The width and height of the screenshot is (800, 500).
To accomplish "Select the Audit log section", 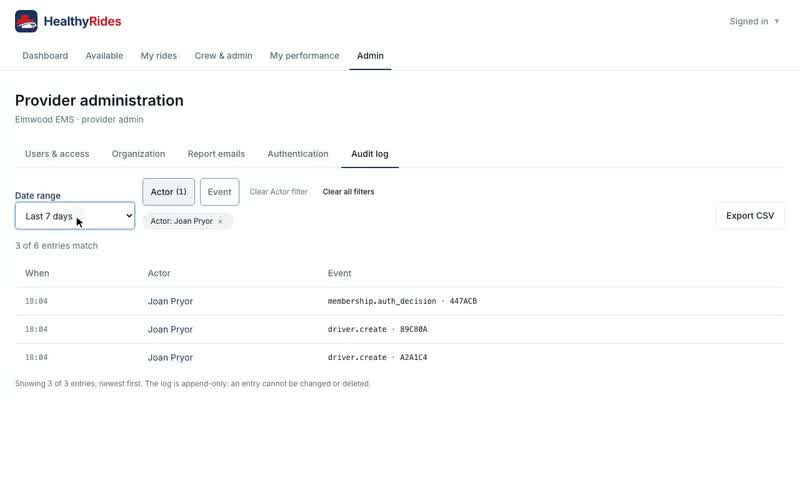I will click(370, 154).
